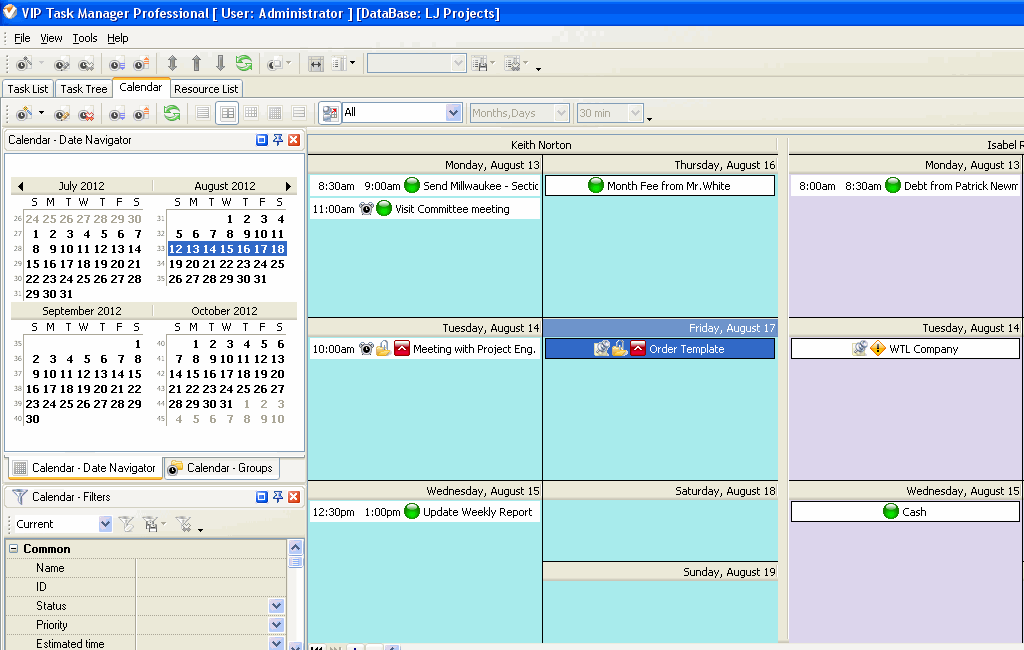Image resolution: width=1024 pixels, height=650 pixels.
Task: Click the green refresh icon in calendar toolbar
Action: click(x=172, y=113)
